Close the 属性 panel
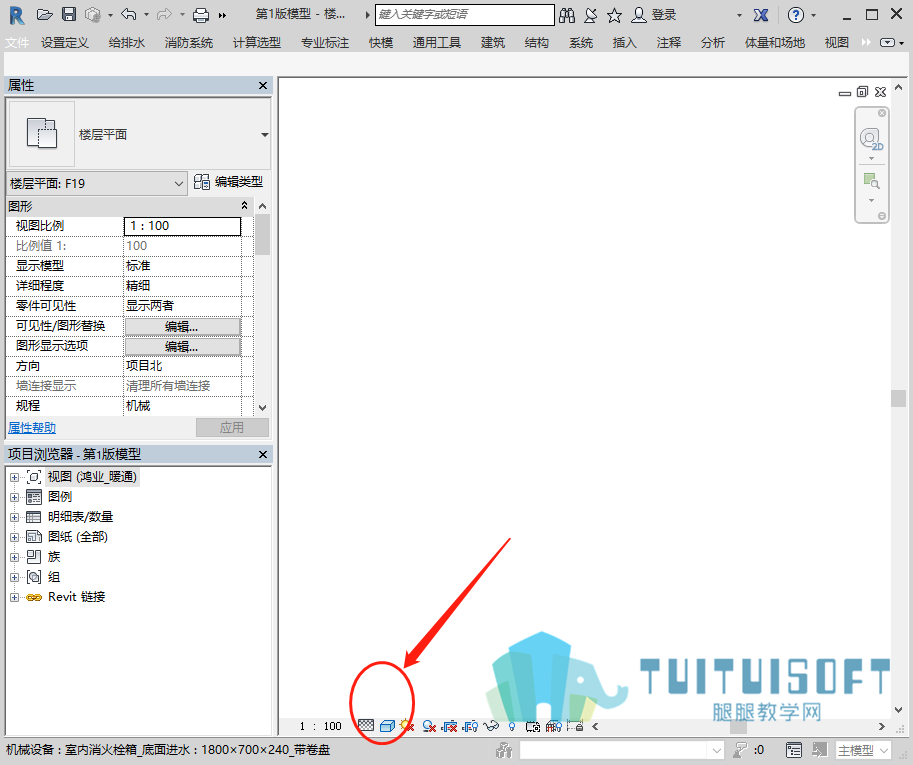The width and height of the screenshot is (913, 765). (263, 86)
